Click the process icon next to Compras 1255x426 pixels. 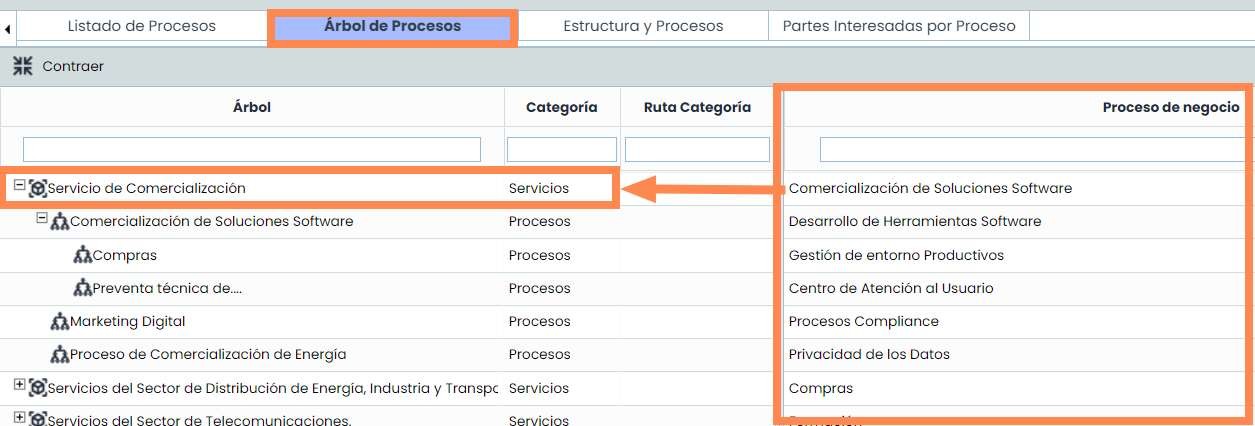[x=83, y=255]
